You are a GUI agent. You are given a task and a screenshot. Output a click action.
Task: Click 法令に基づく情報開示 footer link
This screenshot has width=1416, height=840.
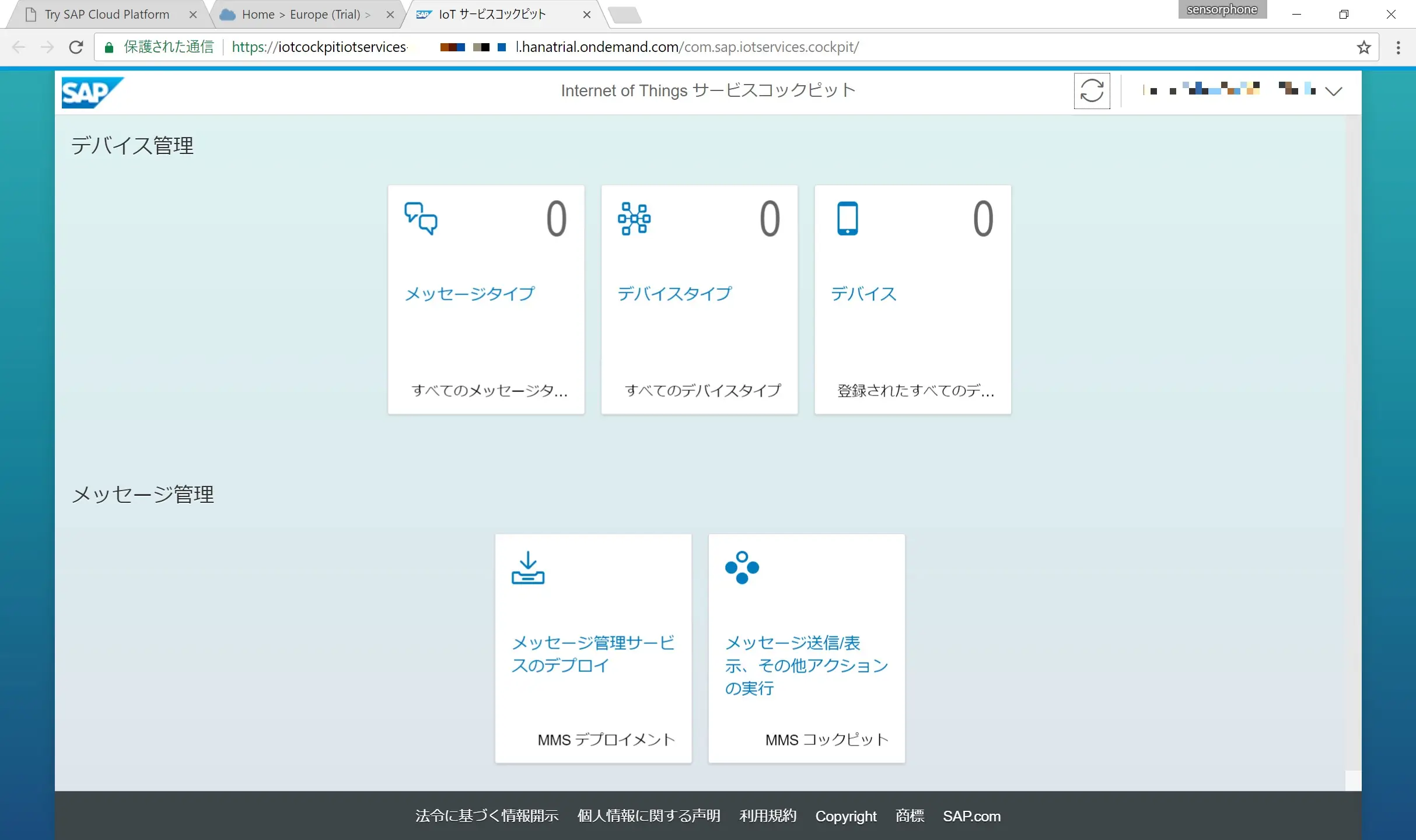point(487,815)
